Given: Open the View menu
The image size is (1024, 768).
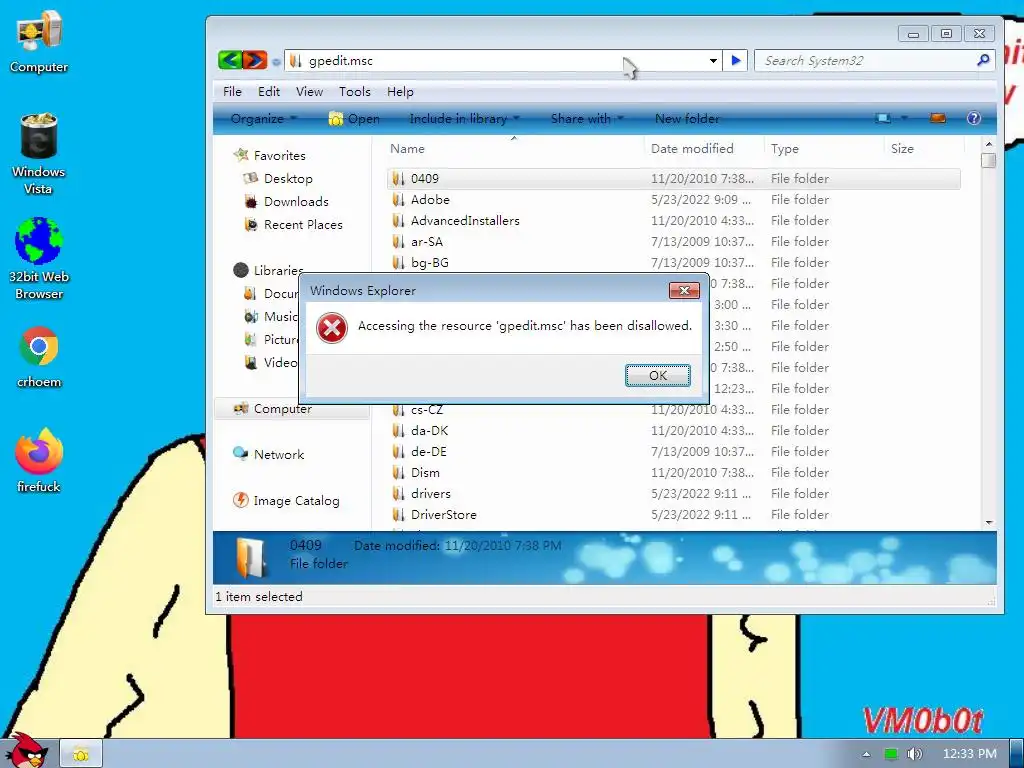Looking at the screenshot, I should pos(309,91).
